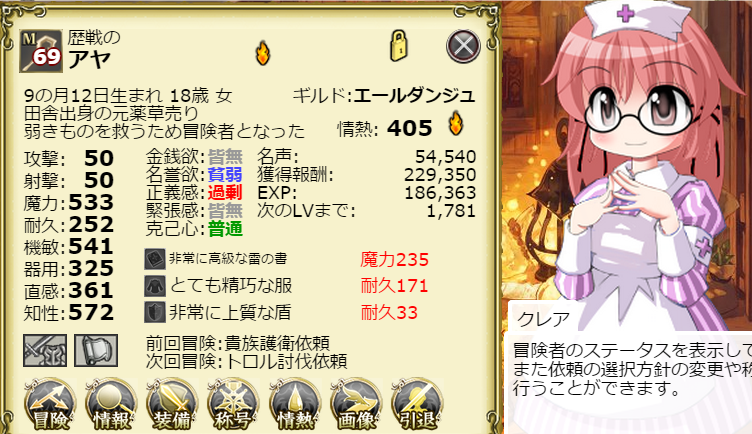This screenshot has height=434, width=752.
Task: Open the 冒険 adventure menu button
Action: click(50, 404)
